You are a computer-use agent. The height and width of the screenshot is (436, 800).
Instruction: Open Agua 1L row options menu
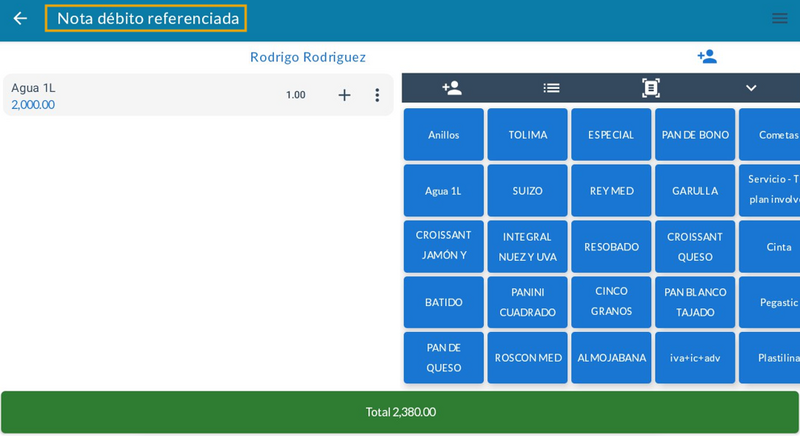(x=377, y=95)
